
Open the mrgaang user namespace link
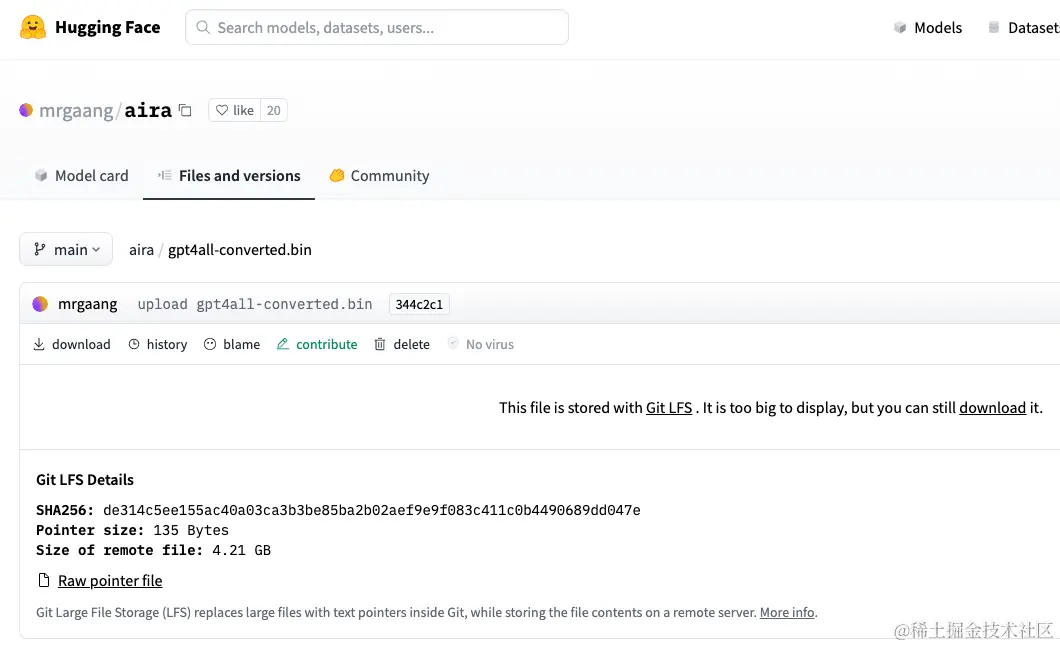coord(76,110)
